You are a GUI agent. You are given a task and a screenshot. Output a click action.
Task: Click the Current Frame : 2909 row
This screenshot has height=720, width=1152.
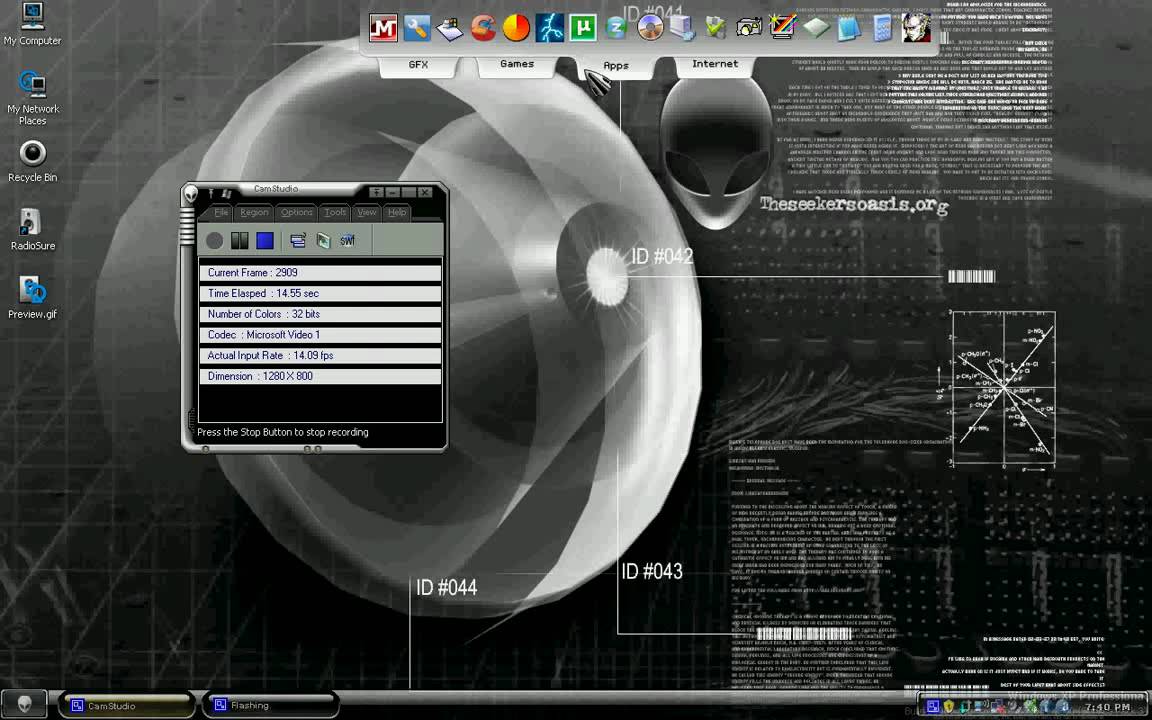[320, 273]
